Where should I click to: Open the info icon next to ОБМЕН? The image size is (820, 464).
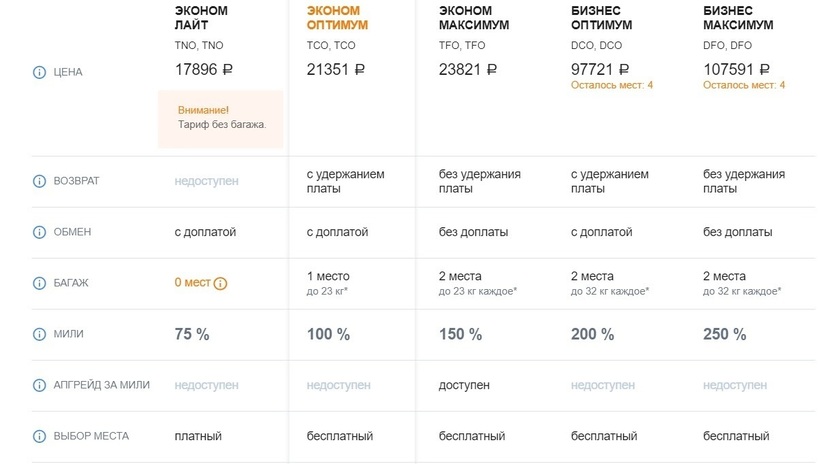point(40,232)
